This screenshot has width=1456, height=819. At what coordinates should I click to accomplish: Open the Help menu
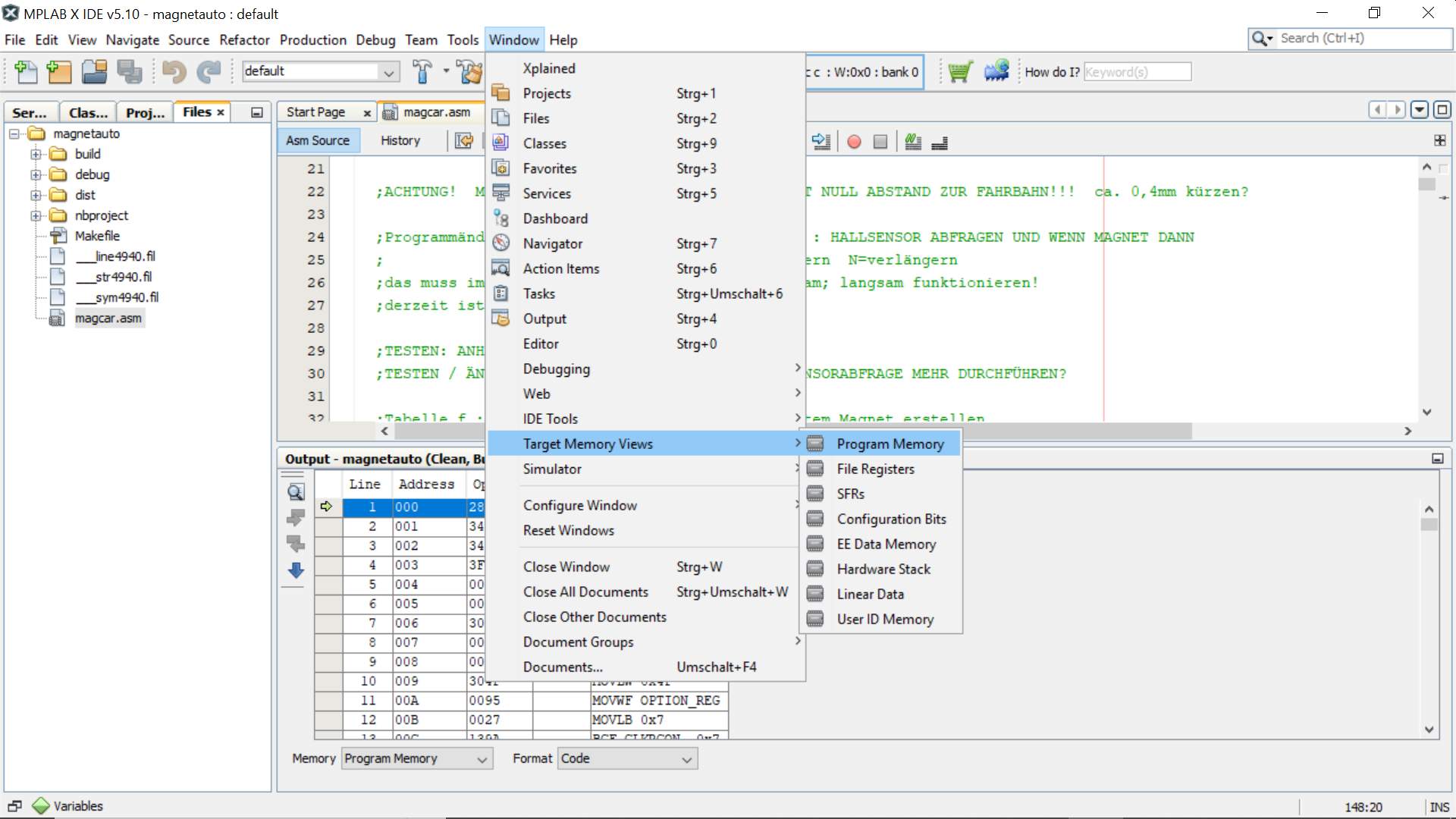pyautogui.click(x=563, y=39)
